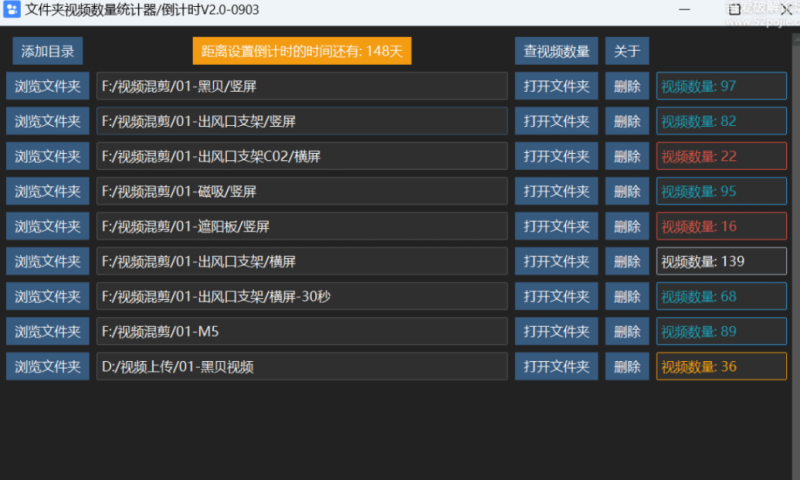Click the 视频数量: 36 orange count box
The image size is (800, 480).
click(721, 366)
